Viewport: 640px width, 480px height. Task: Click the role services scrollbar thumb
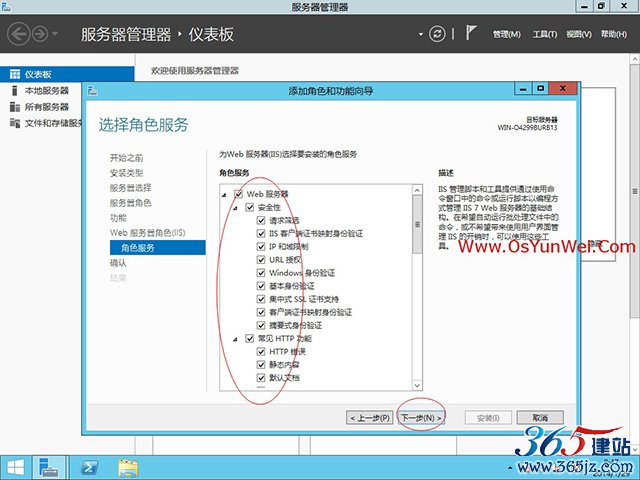click(417, 224)
